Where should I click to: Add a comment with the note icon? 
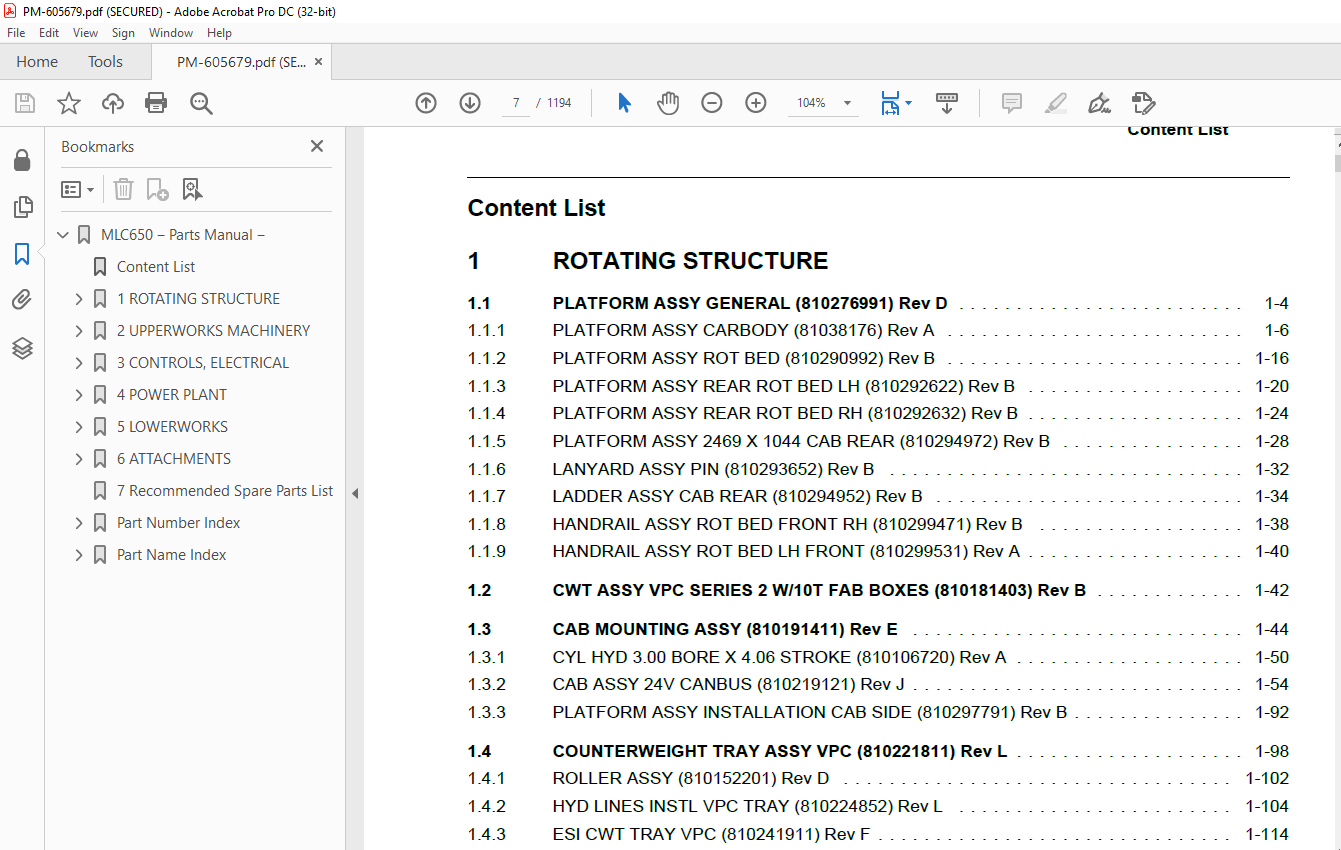pos(1012,103)
